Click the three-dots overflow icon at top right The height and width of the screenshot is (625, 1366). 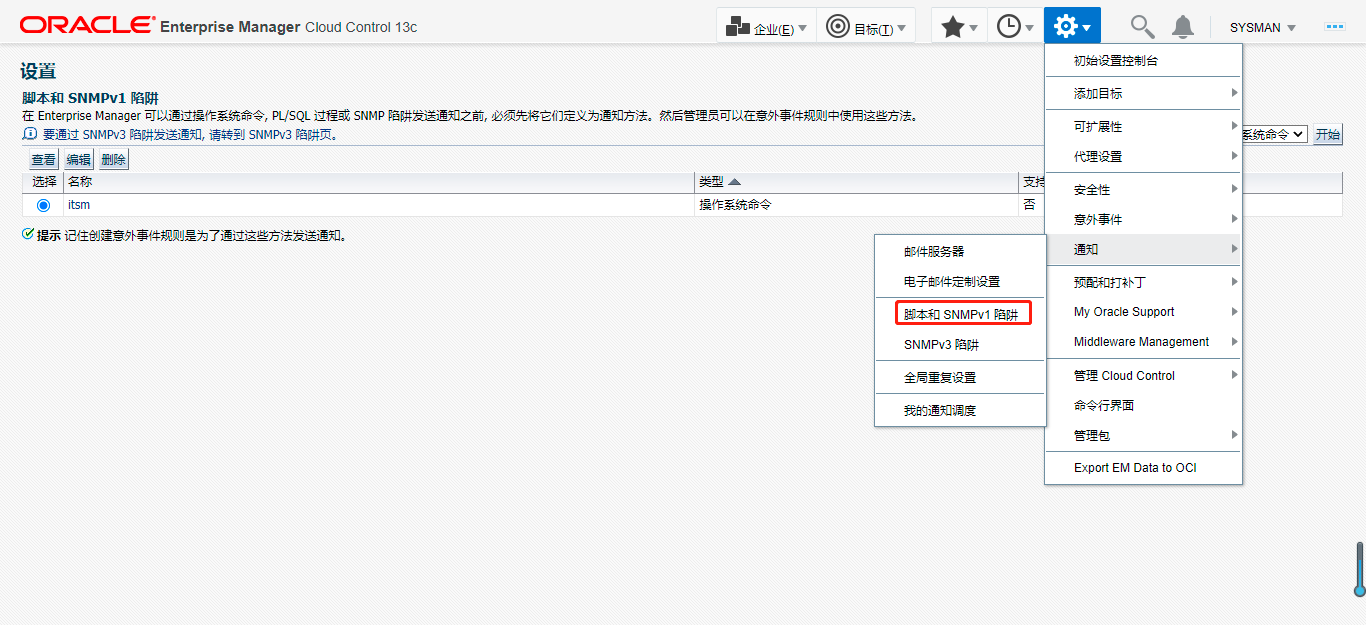coord(1335,27)
